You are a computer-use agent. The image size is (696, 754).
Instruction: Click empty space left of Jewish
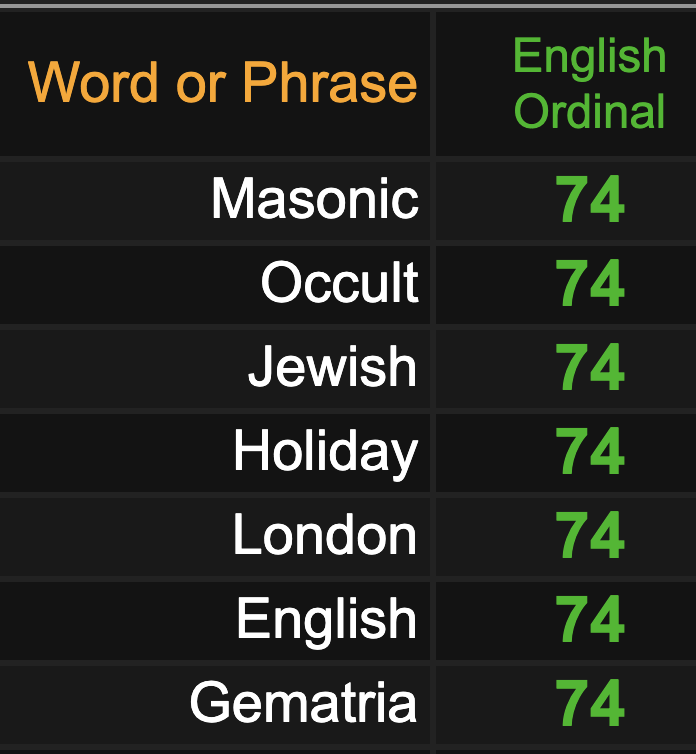point(123,369)
